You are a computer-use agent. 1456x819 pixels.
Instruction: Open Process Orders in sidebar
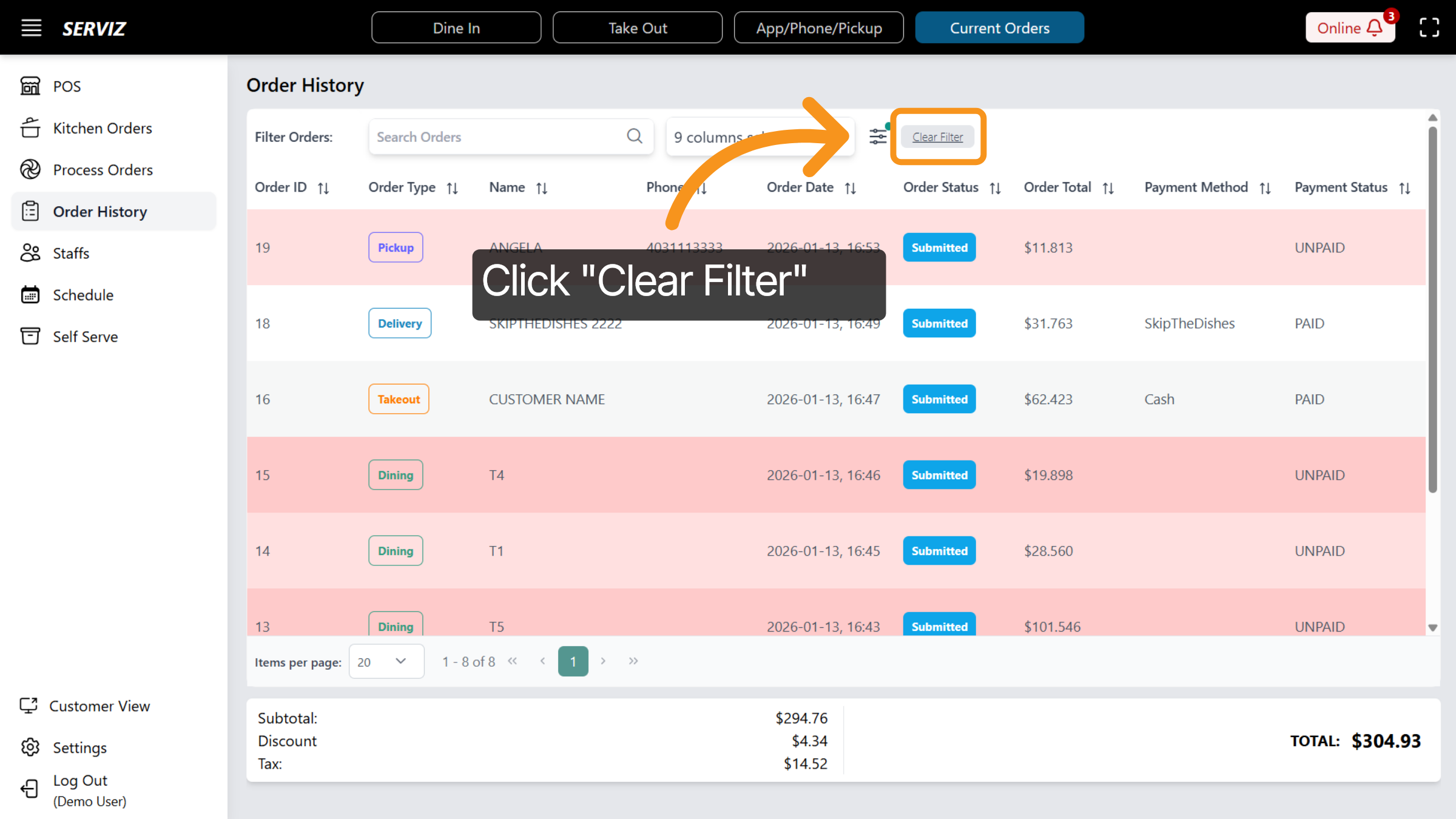point(103,170)
